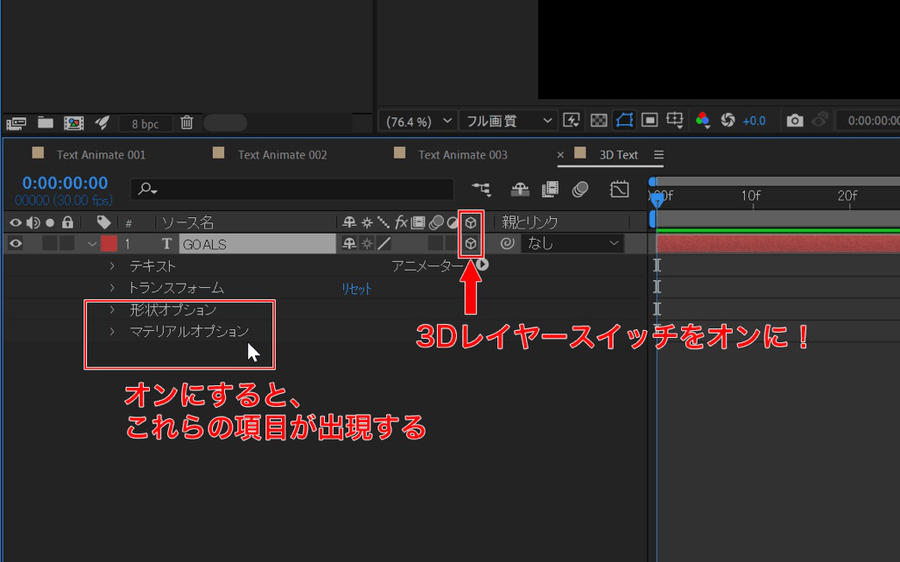Click the new composition icon
The image size is (900, 562).
coord(73,123)
